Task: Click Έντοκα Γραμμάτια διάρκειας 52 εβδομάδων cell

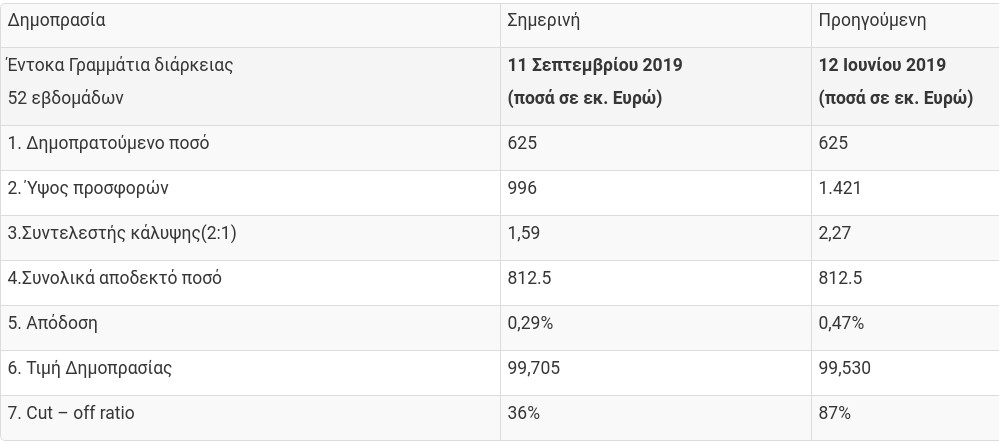Action: point(120,82)
